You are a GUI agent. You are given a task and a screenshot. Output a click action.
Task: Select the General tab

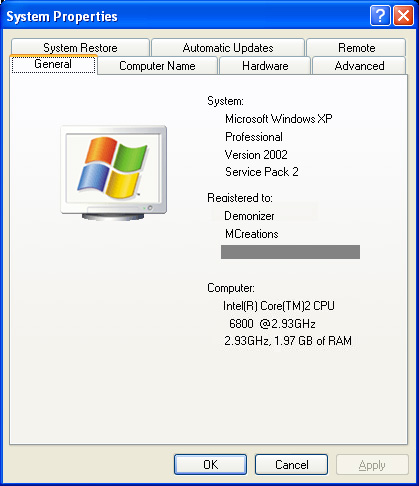click(53, 64)
